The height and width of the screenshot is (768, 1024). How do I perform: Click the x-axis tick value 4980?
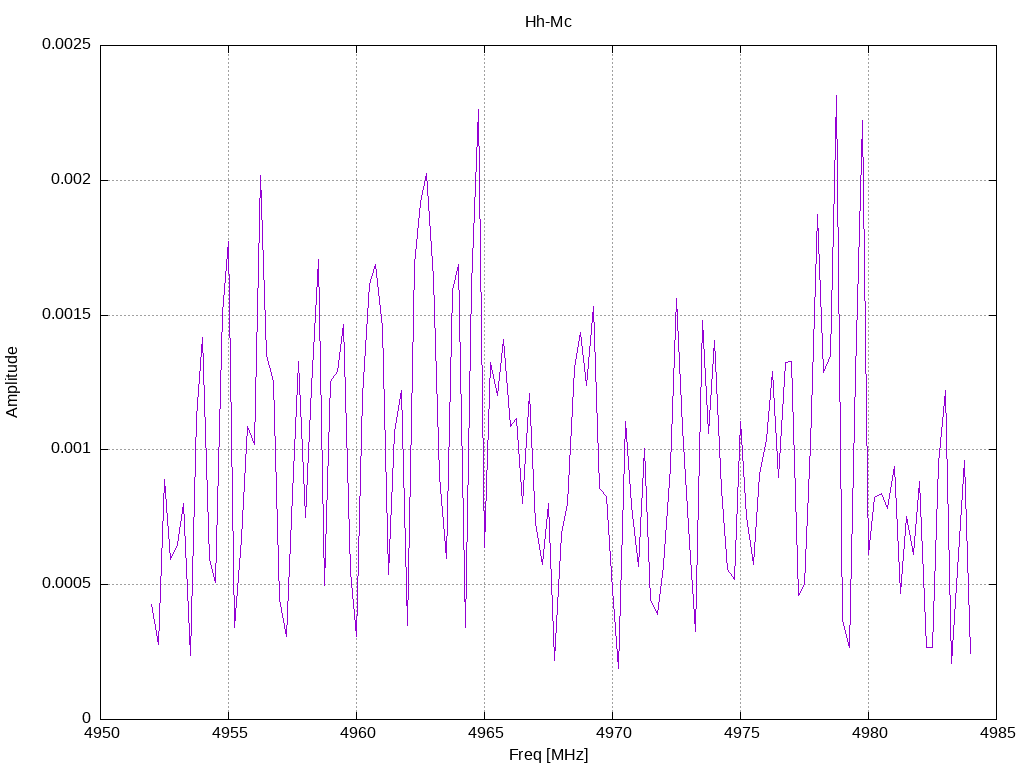pyautogui.click(x=869, y=733)
